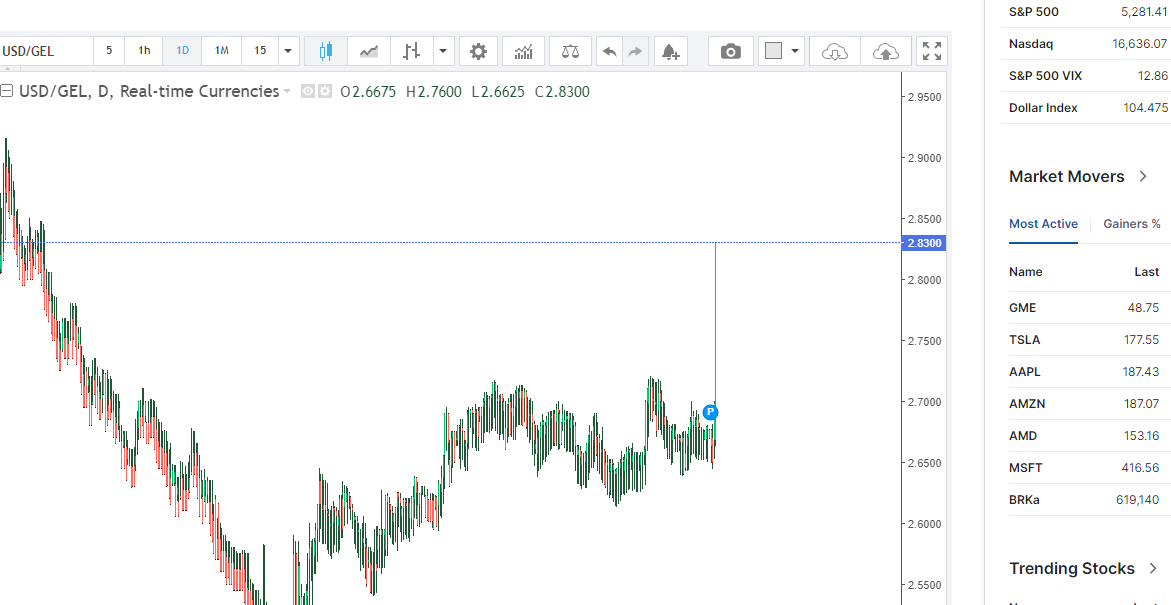Select the 15 minute interval

point(260,51)
